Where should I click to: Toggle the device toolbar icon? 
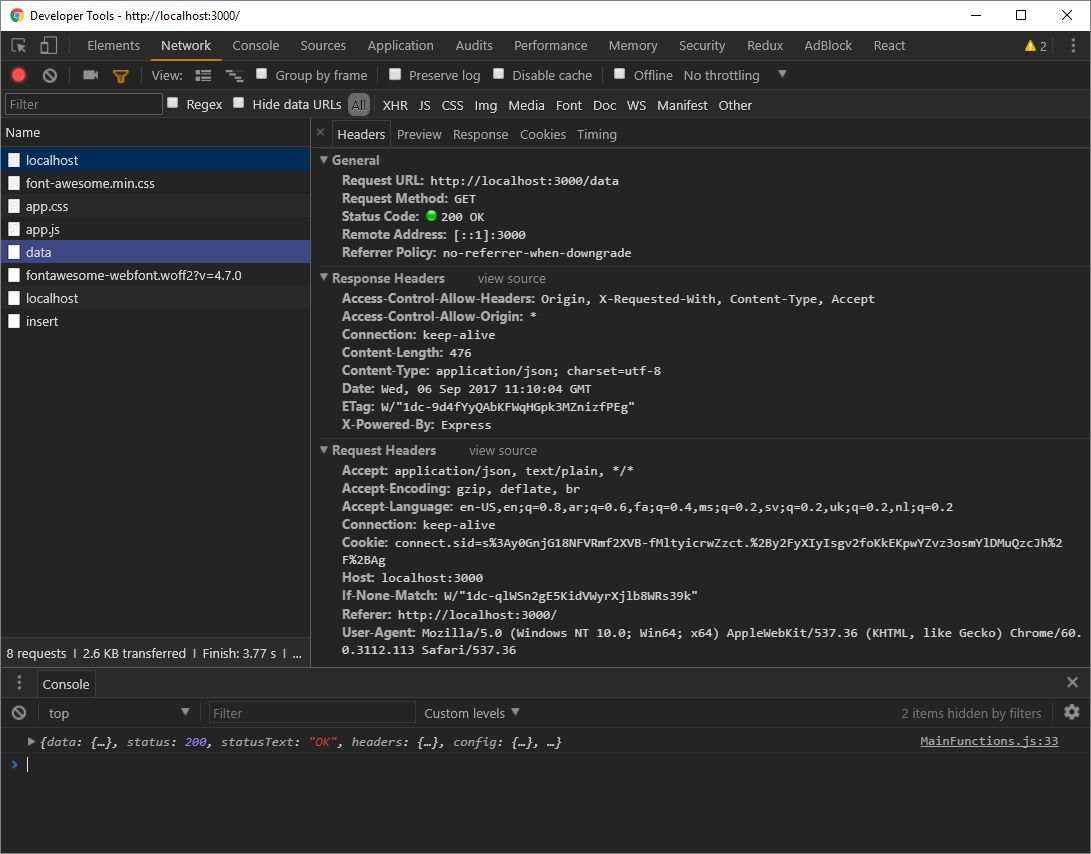[x=48, y=46]
